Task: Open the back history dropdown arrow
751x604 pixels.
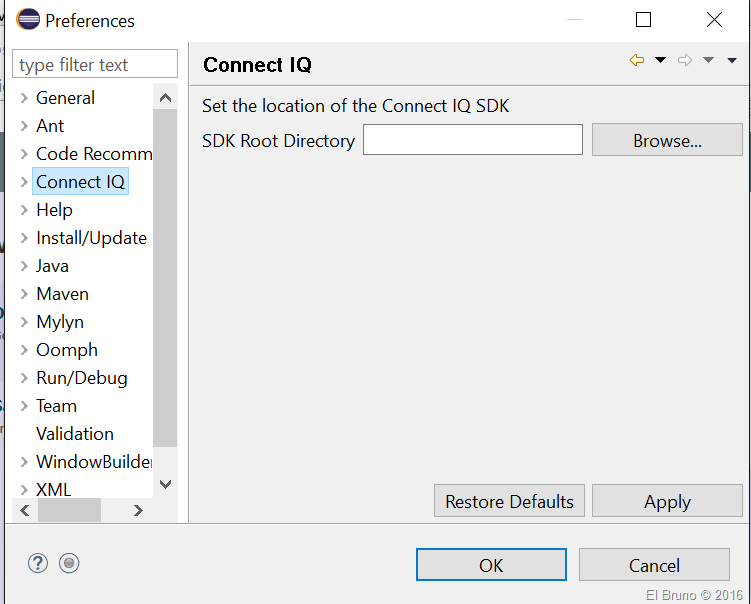Action: (x=660, y=61)
